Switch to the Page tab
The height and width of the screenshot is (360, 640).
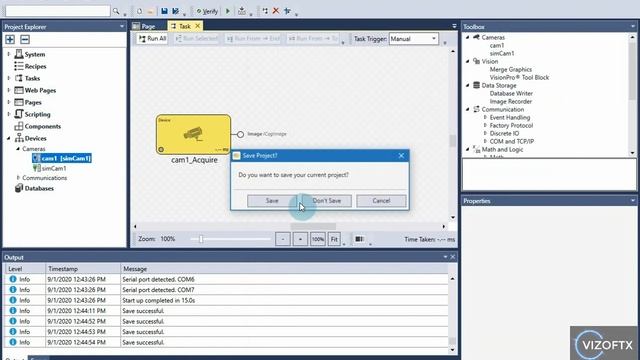[x=144, y=26]
